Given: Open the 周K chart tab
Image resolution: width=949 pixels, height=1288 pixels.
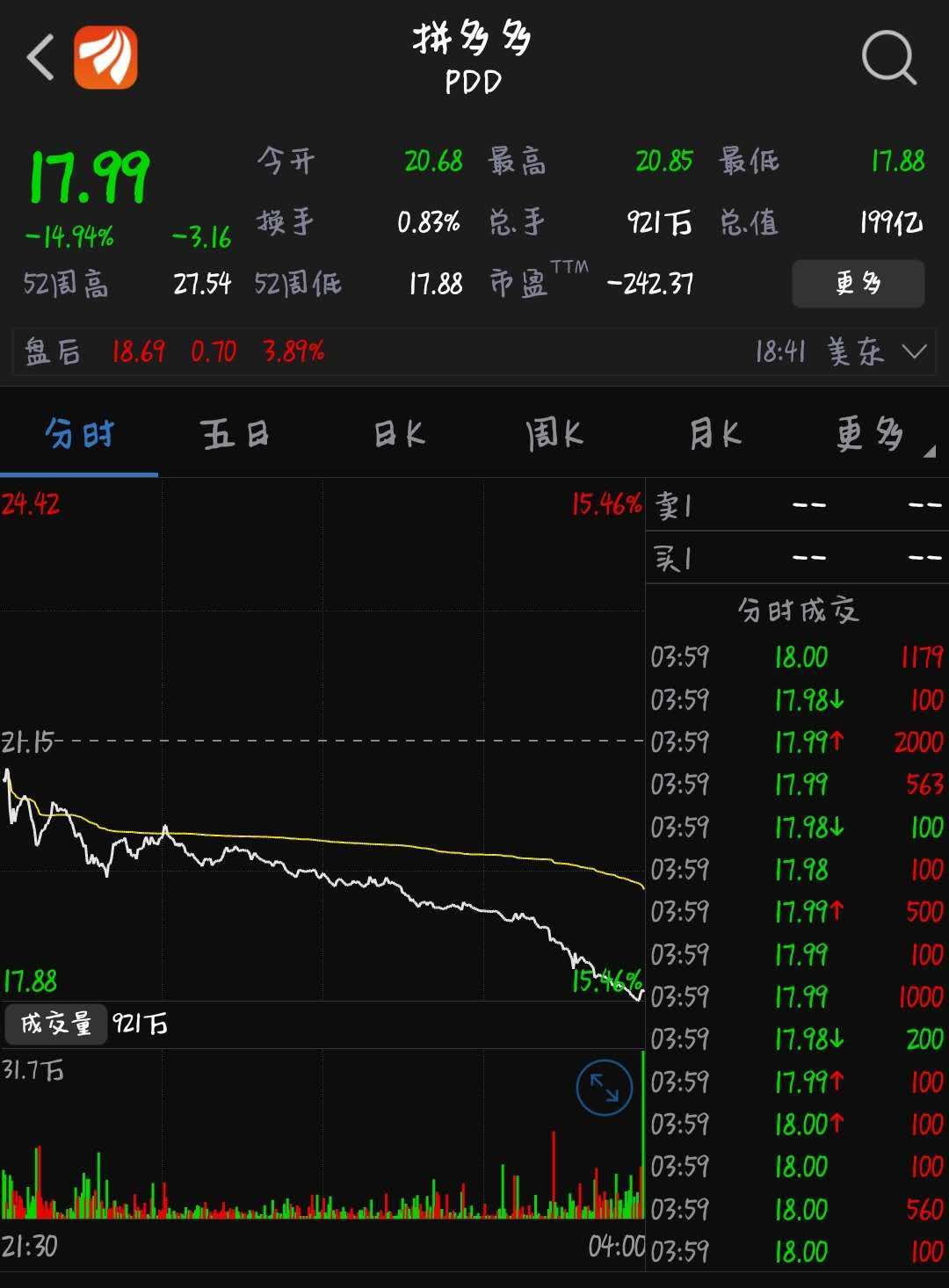Looking at the screenshot, I should click(554, 434).
